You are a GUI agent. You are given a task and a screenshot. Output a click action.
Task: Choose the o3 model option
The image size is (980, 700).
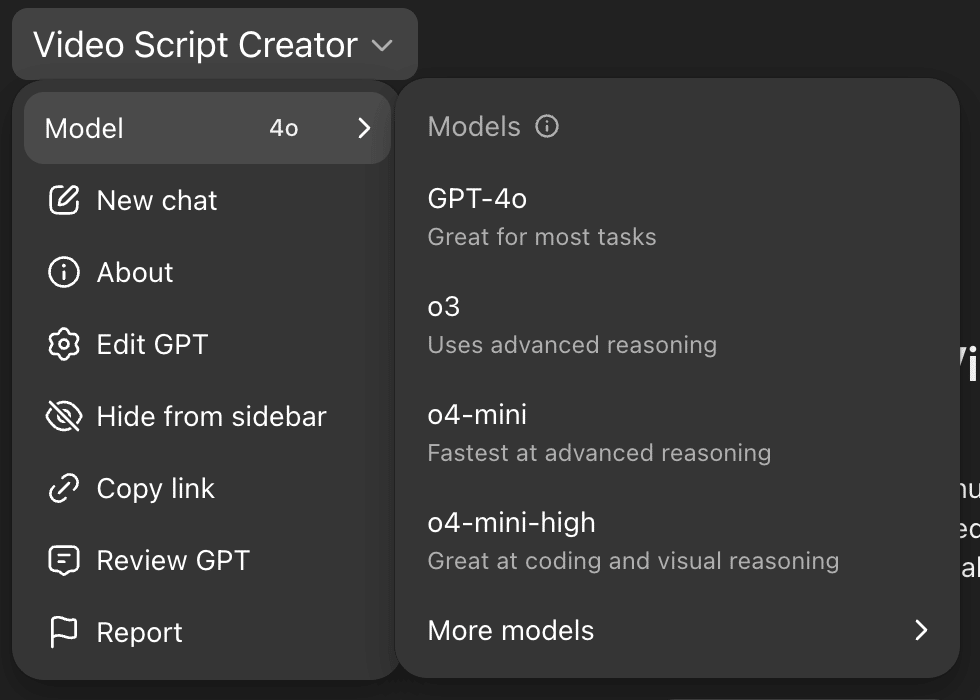[678, 325]
